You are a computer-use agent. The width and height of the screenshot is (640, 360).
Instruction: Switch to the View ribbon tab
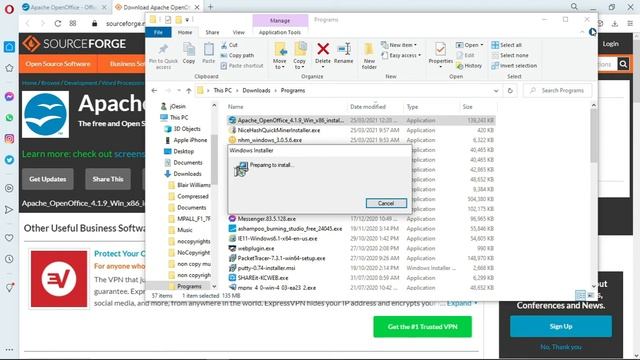pyautogui.click(x=239, y=32)
